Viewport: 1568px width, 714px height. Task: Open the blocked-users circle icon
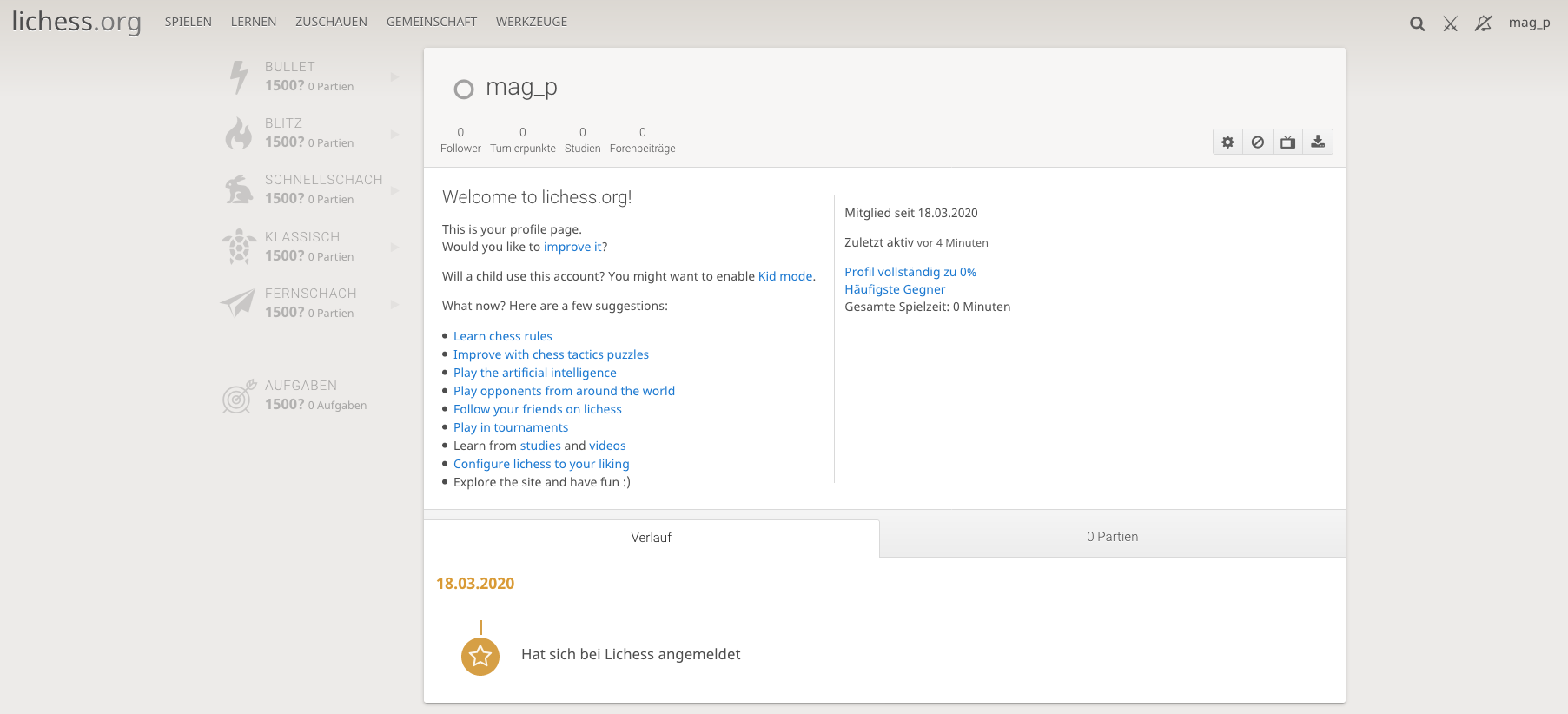pyautogui.click(x=1258, y=142)
